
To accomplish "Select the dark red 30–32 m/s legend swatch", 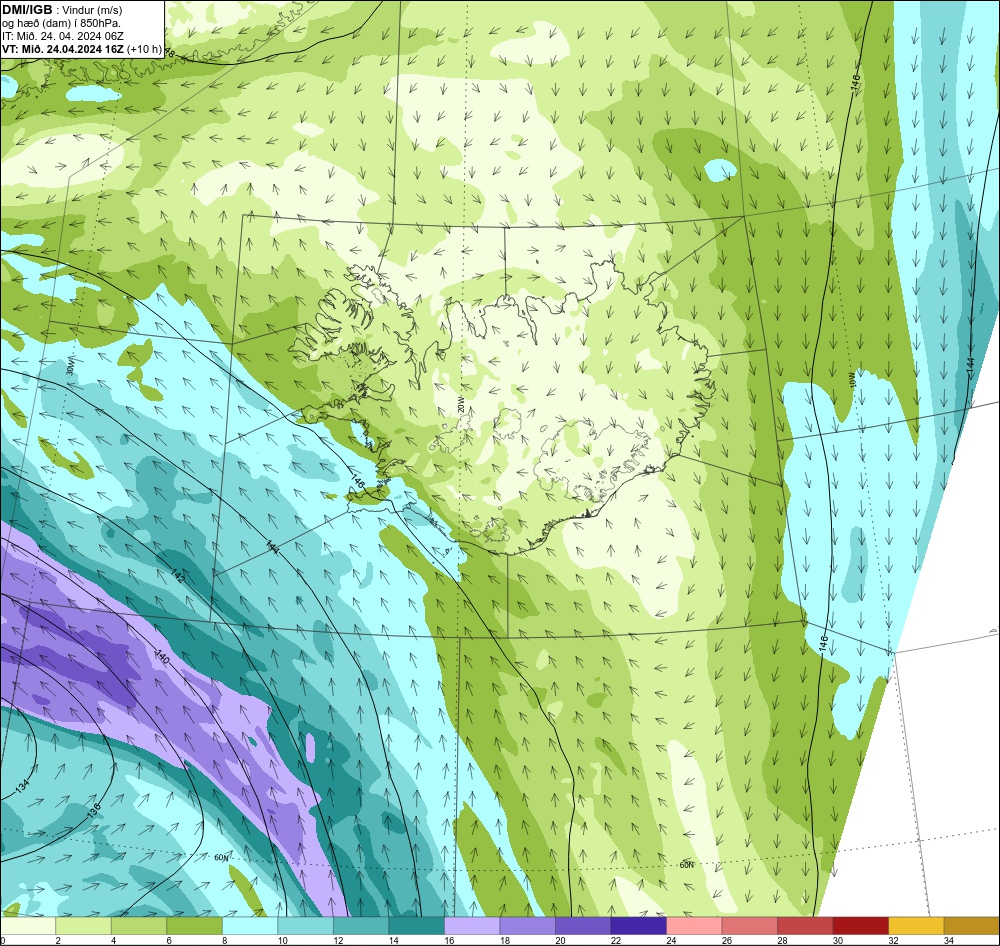I will click(x=860, y=926).
